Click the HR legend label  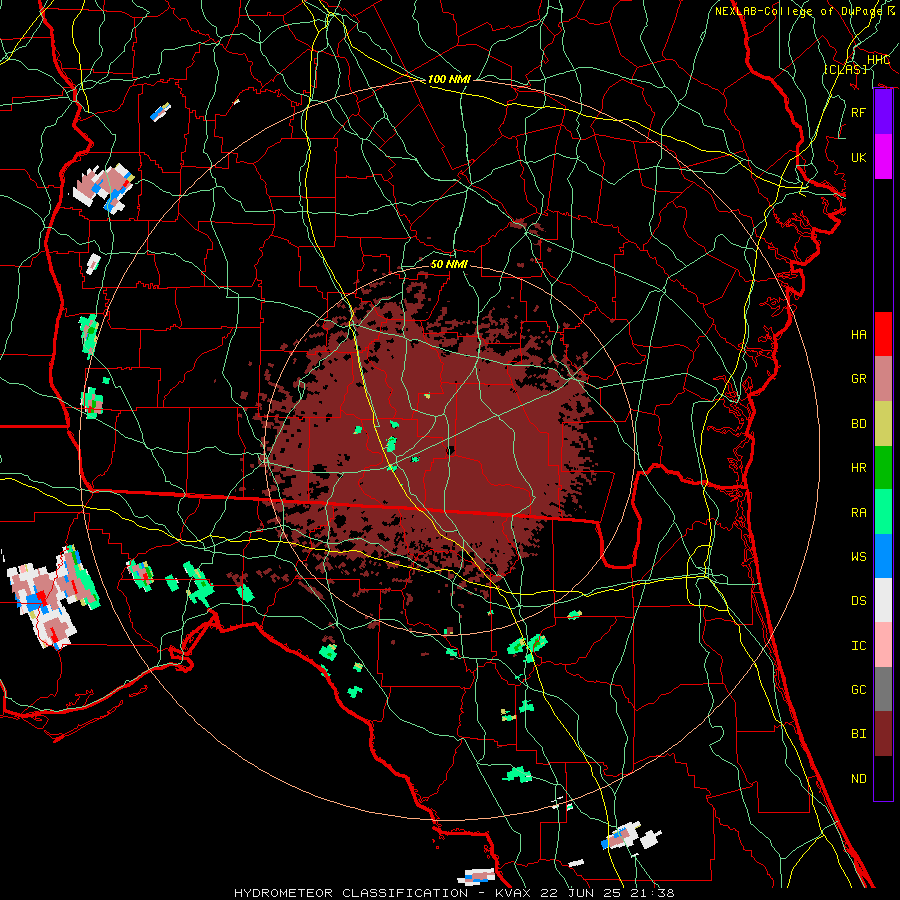coord(859,468)
